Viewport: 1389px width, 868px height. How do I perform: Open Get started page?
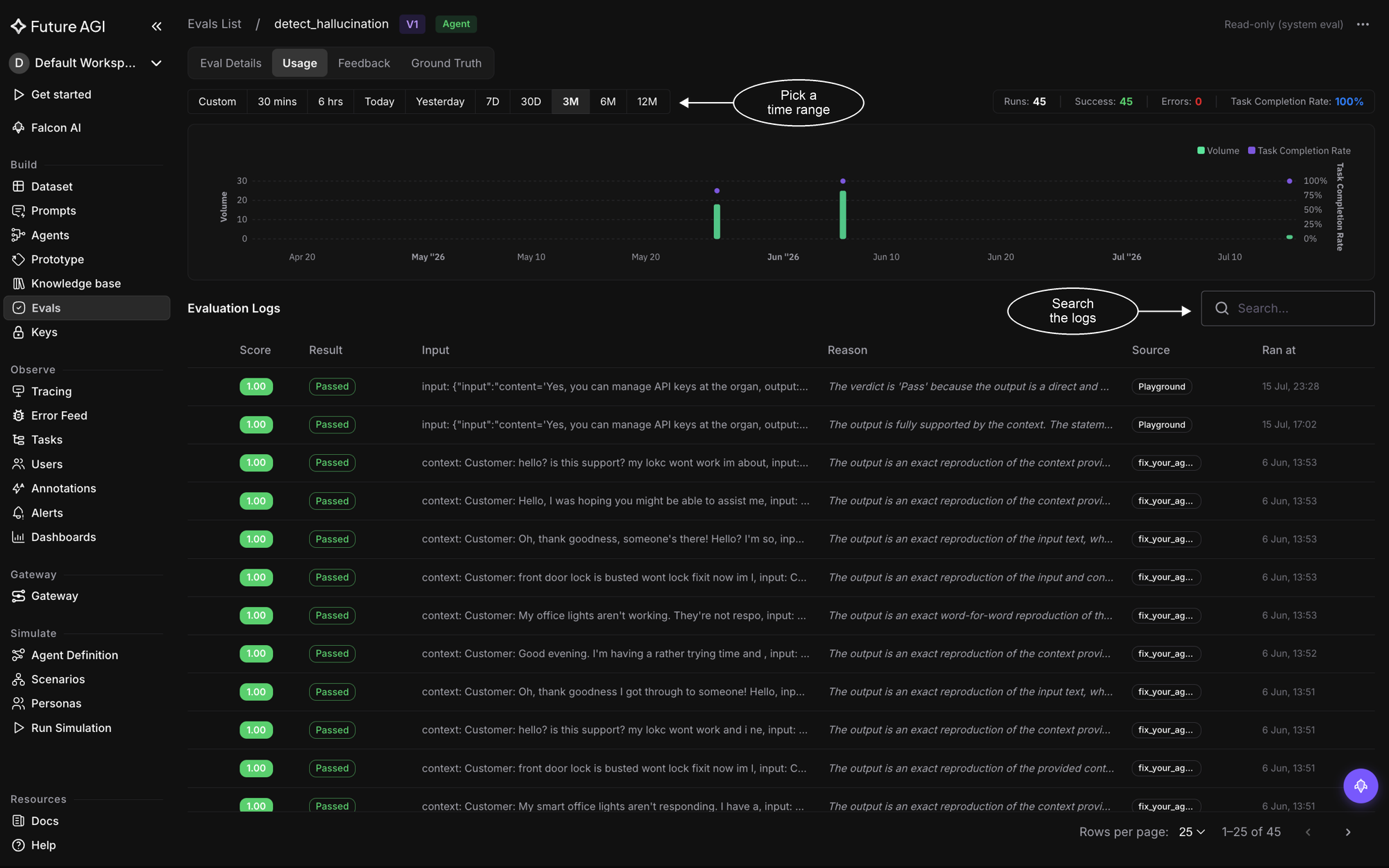pyautogui.click(x=87, y=94)
